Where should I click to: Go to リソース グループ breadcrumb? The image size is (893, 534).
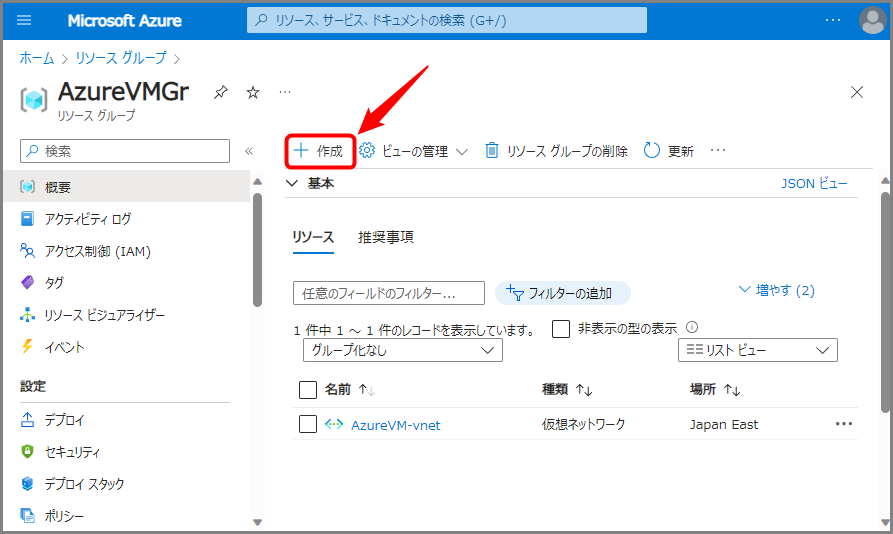(x=121, y=58)
